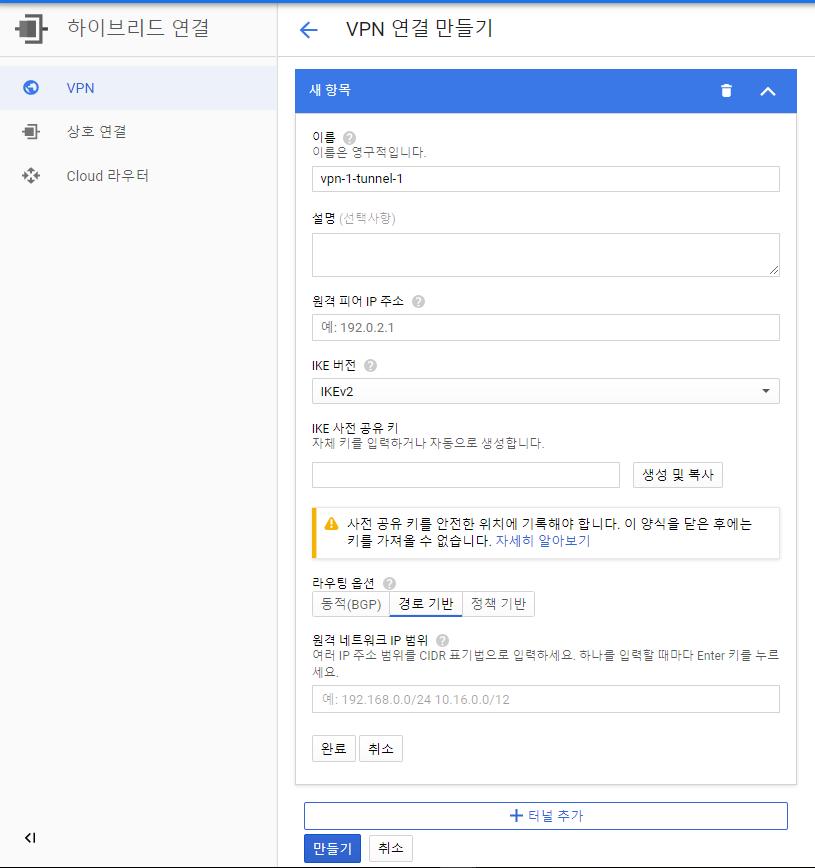Click the 하이브리드 연결 icon
The height and width of the screenshot is (868, 815).
coord(31,29)
